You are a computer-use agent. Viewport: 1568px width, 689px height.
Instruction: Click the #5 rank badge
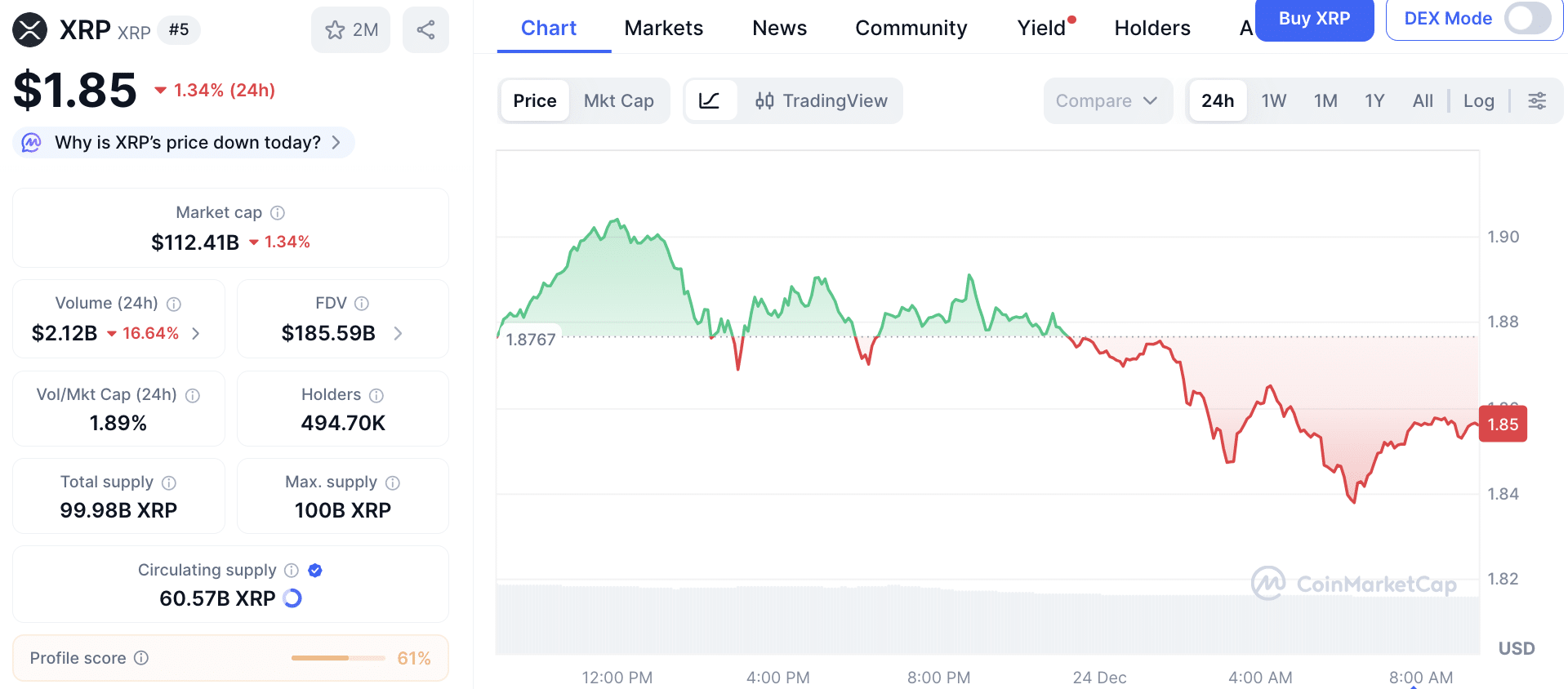tap(179, 30)
